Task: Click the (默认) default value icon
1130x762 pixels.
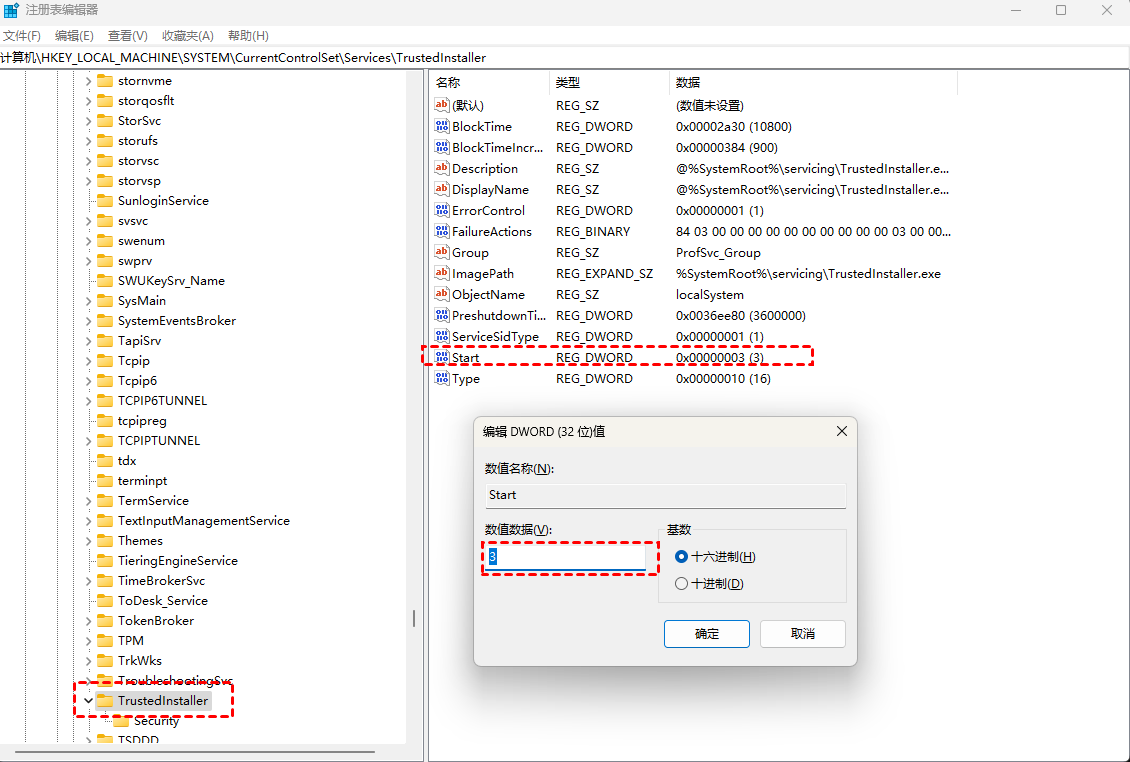Action: click(442, 105)
